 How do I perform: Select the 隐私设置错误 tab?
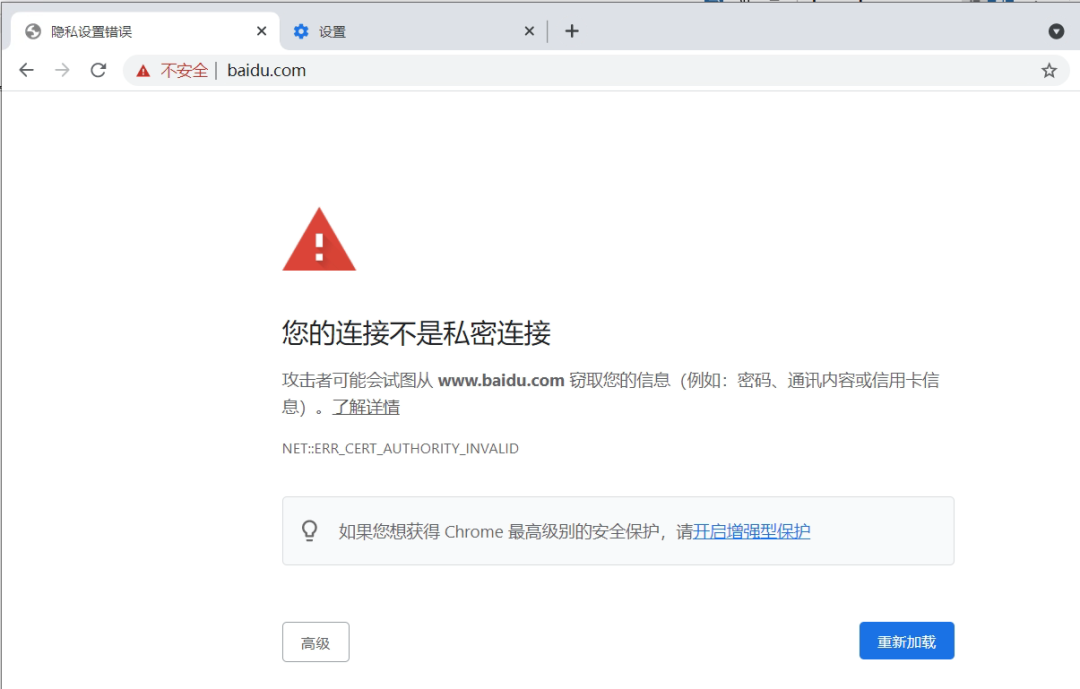[x=145, y=31]
